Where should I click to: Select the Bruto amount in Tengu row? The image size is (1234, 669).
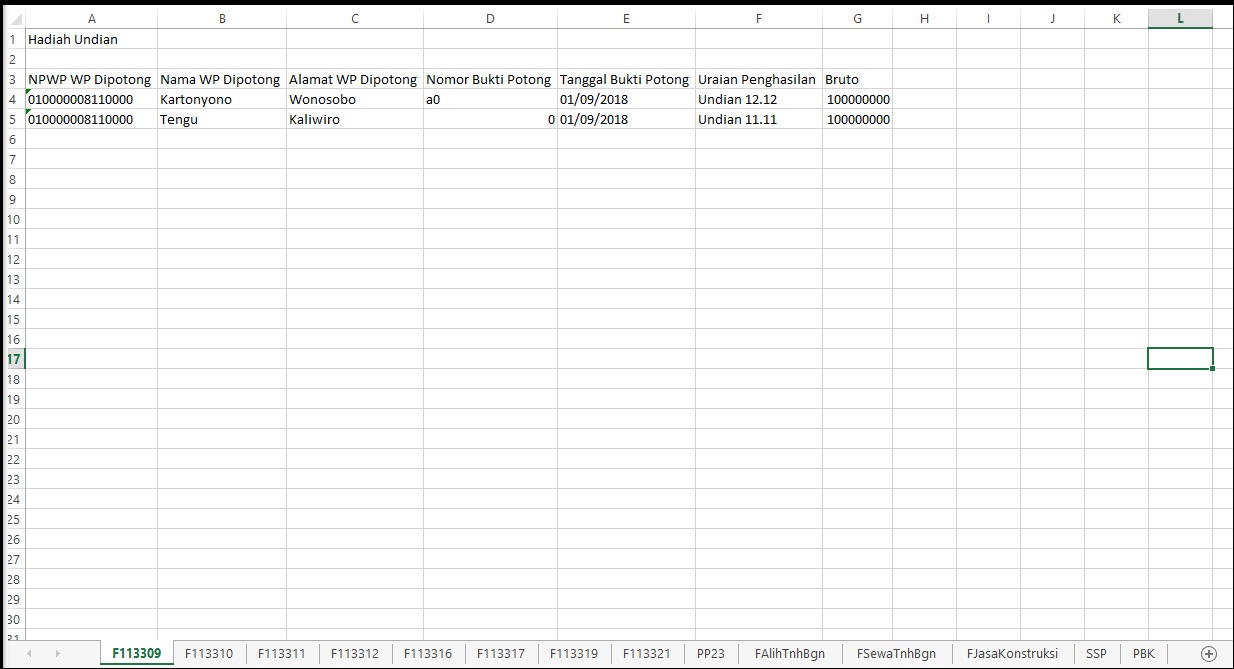click(857, 119)
